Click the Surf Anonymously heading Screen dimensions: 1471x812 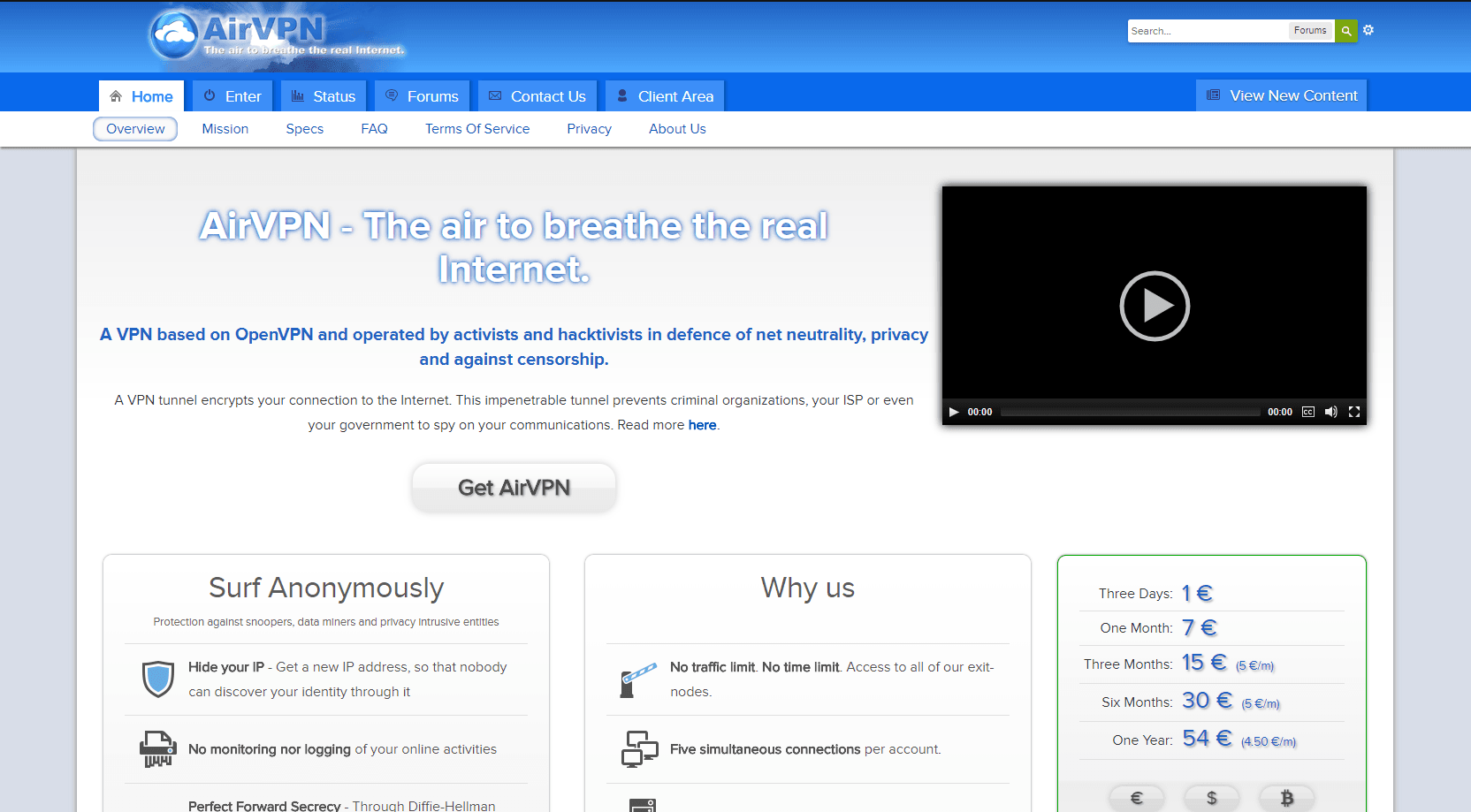click(326, 588)
